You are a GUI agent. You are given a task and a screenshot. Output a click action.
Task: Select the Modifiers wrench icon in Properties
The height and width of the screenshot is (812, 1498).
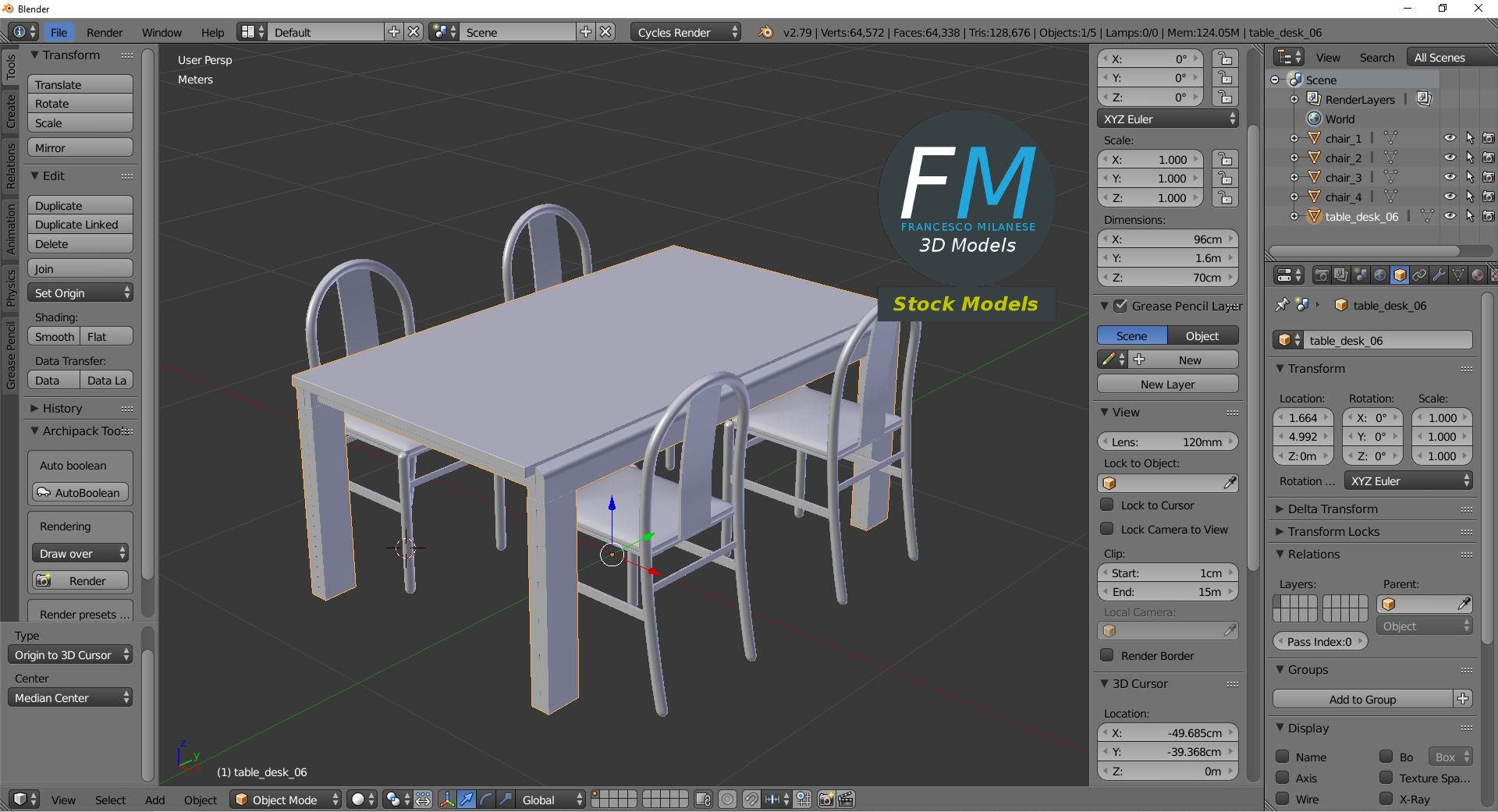point(1438,275)
